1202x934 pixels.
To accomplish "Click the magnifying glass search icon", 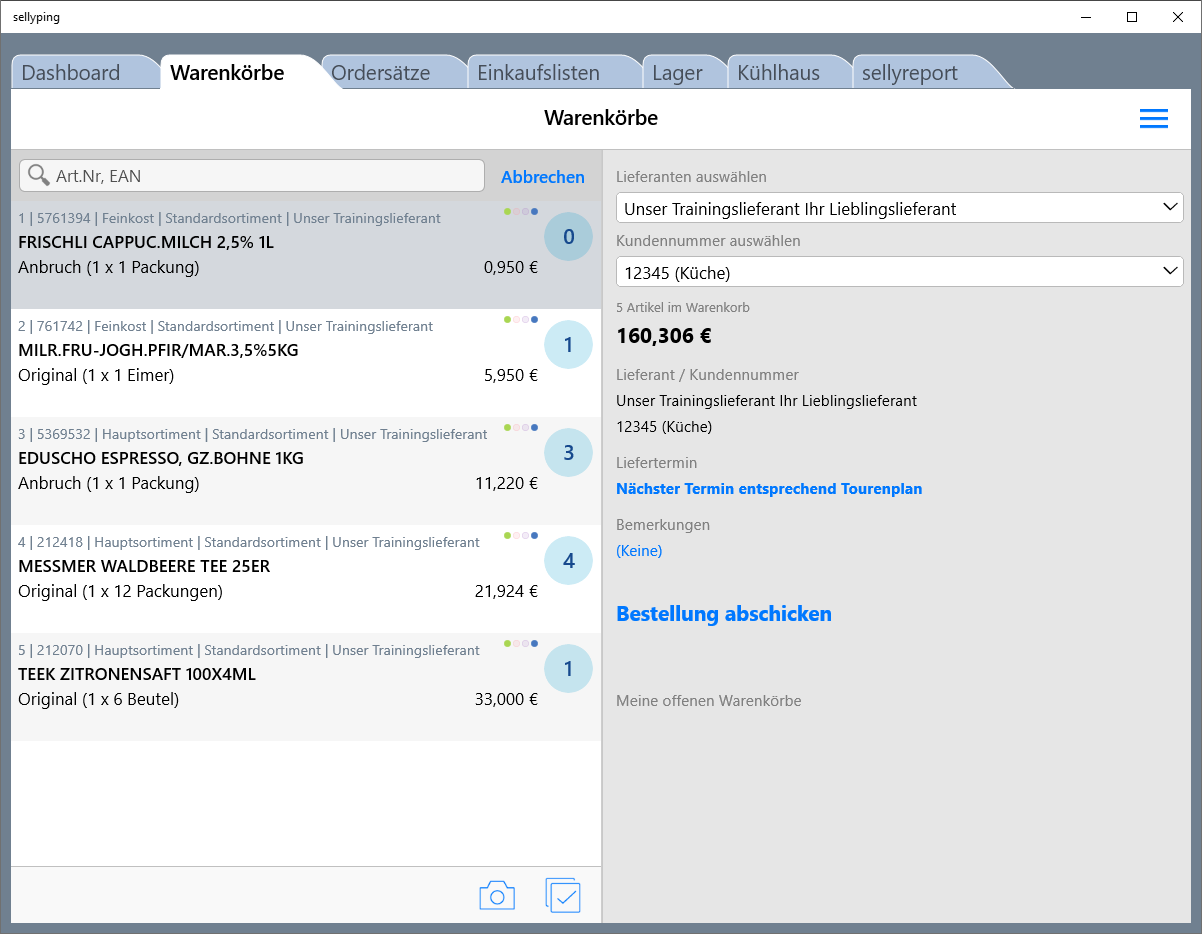I will click(x=39, y=176).
